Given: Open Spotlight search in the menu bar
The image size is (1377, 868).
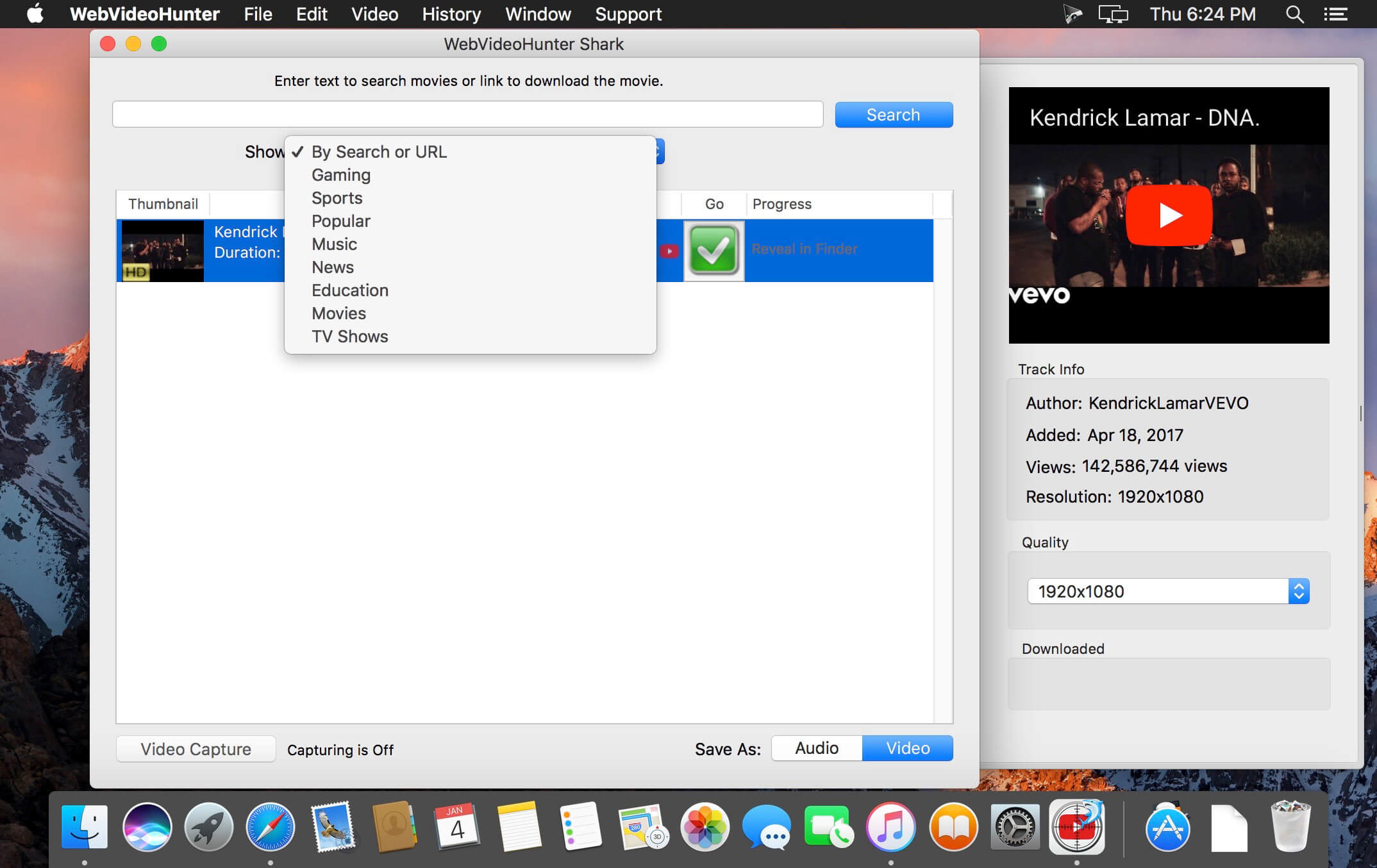Looking at the screenshot, I should 1294,14.
